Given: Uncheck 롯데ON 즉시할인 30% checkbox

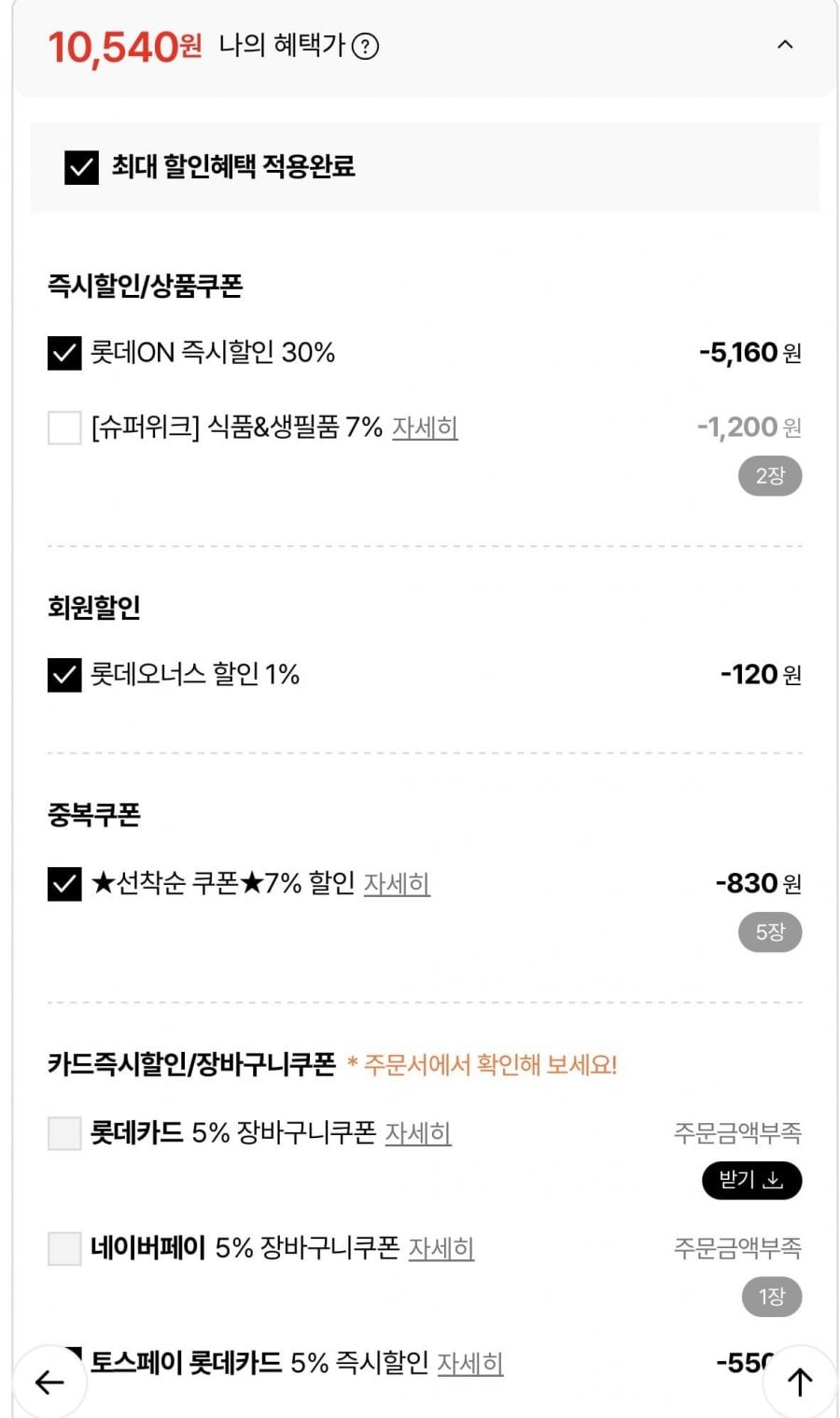Looking at the screenshot, I should pyautogui.click(x=64, y=353).
